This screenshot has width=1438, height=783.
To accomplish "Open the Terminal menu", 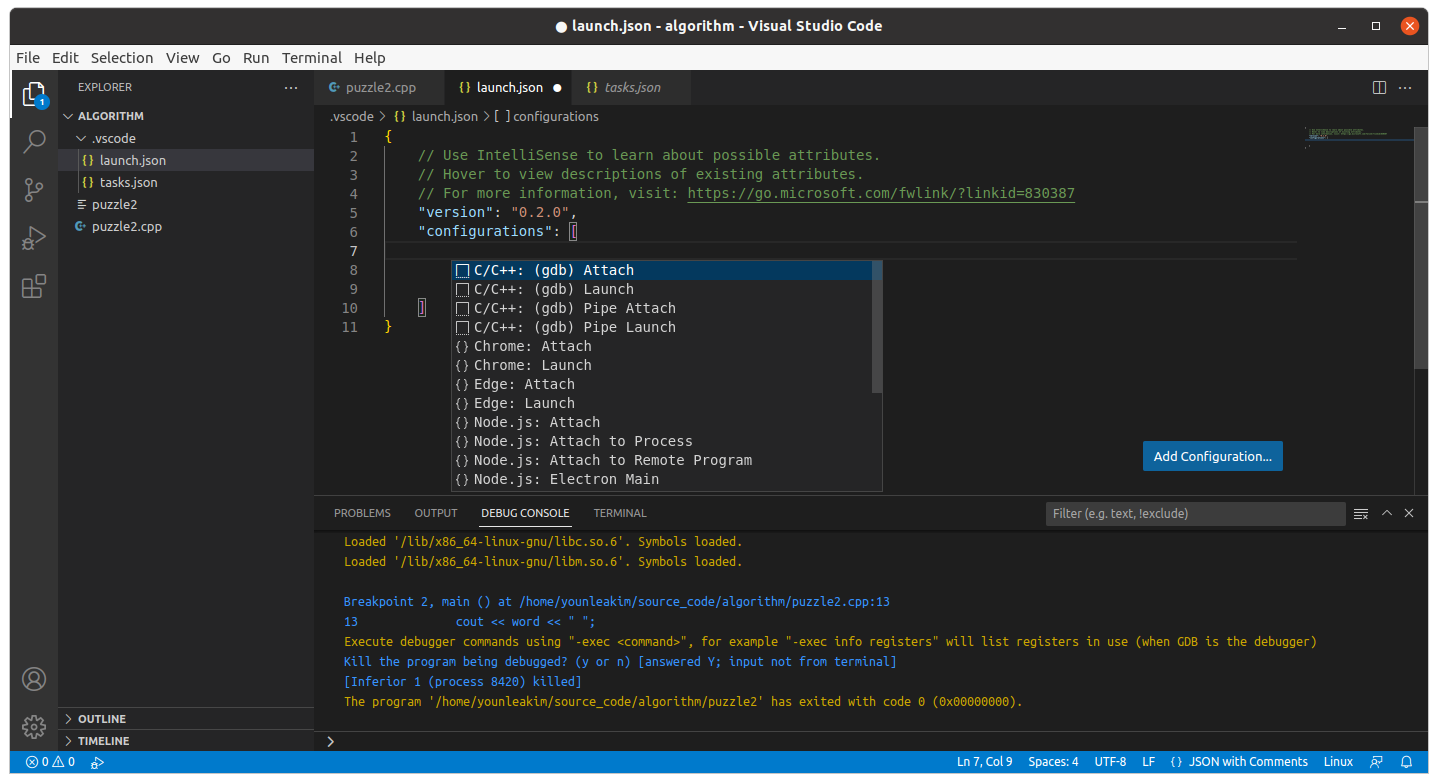I will [x=312, y=58].
